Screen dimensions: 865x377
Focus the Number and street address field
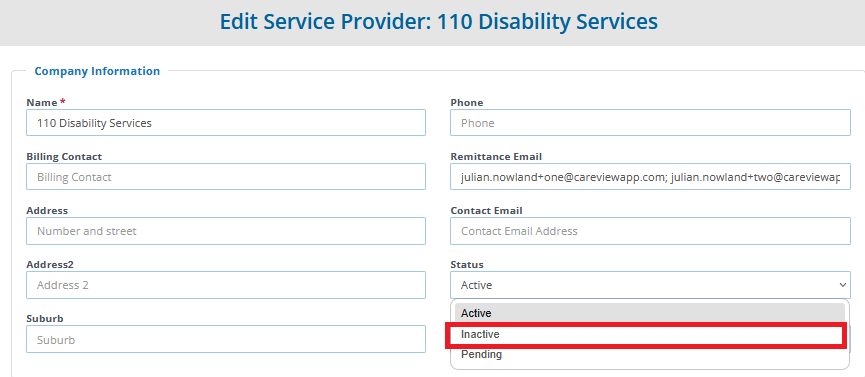[x=226, y=231]
